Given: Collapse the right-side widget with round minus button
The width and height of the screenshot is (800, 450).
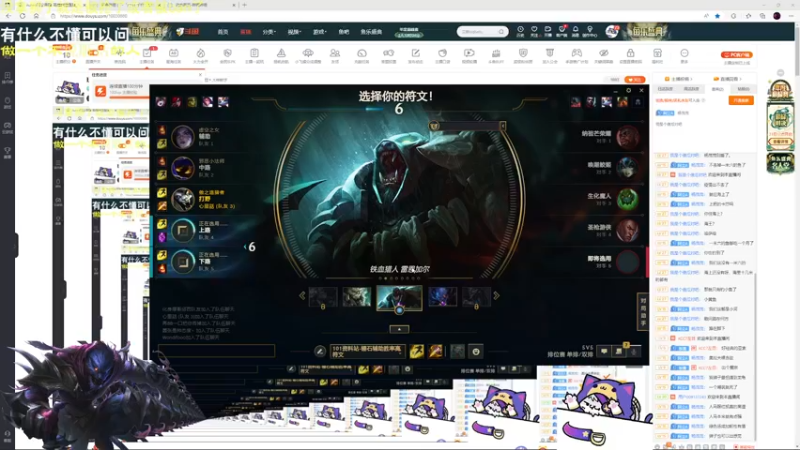Looking at the screenshot, I should [x=780, y=73].
